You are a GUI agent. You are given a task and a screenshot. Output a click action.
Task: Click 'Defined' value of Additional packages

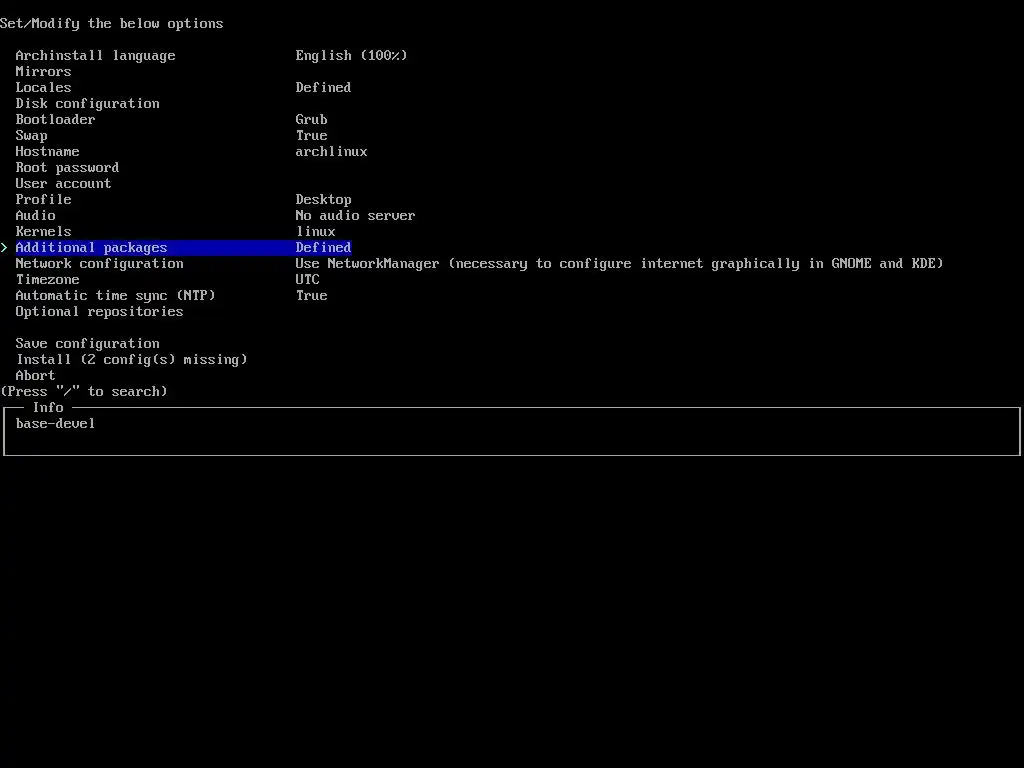pos(323,248)
